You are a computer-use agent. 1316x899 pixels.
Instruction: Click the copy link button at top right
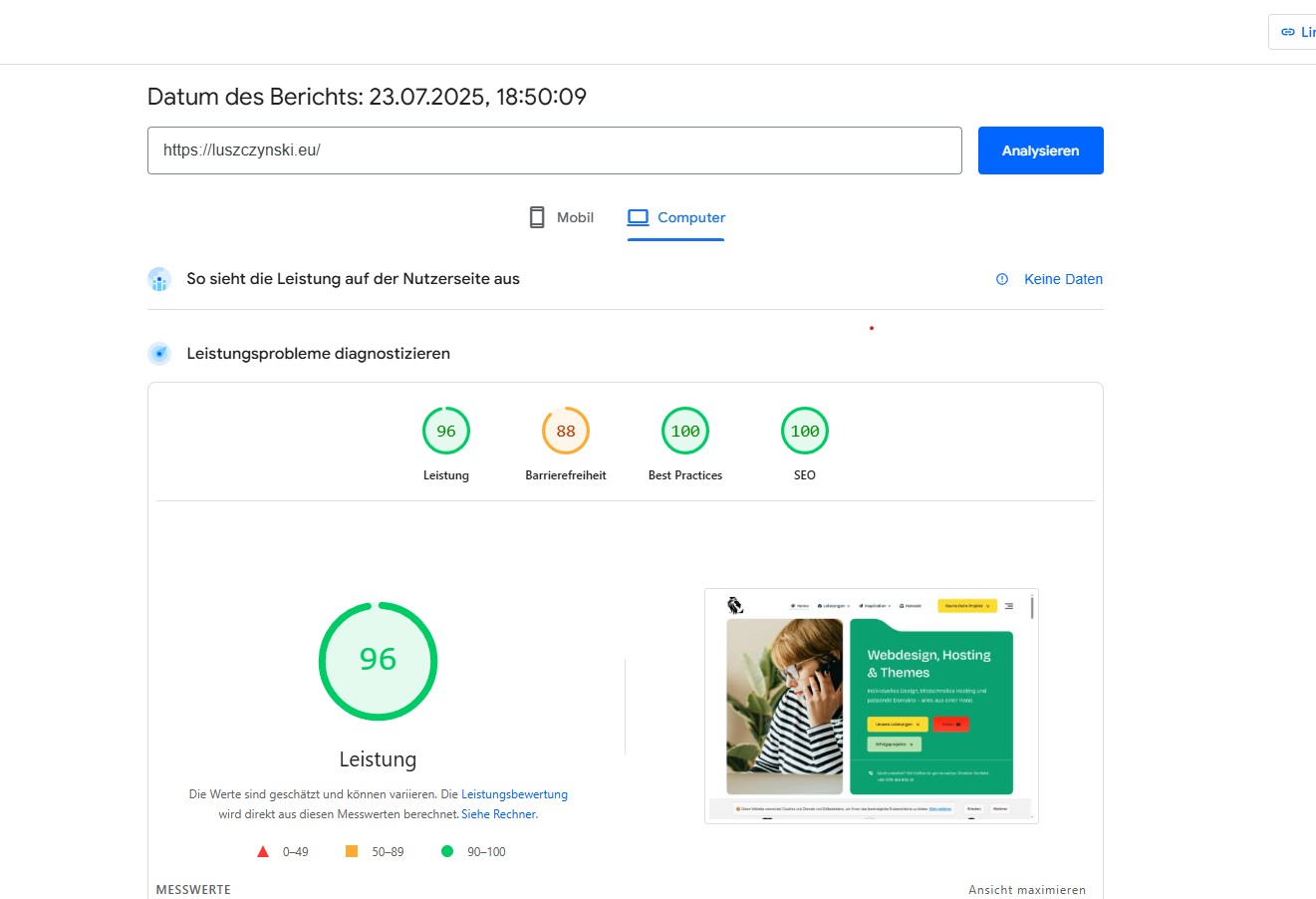point(1292,32)
